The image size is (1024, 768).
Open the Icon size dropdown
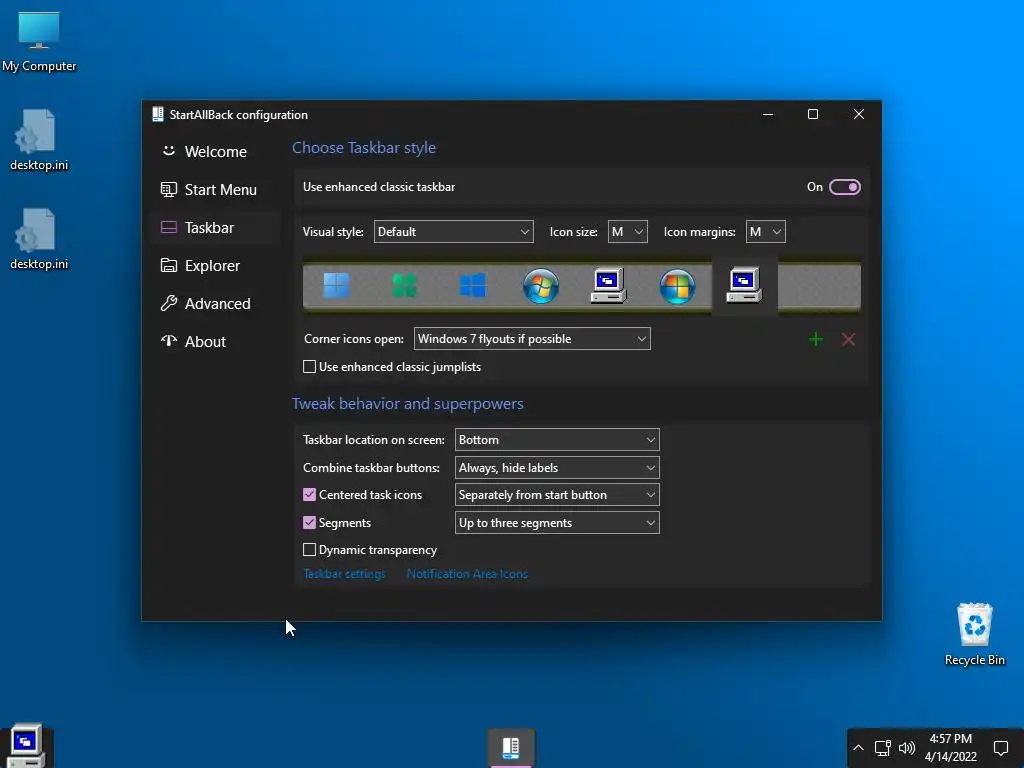point(628,231)
